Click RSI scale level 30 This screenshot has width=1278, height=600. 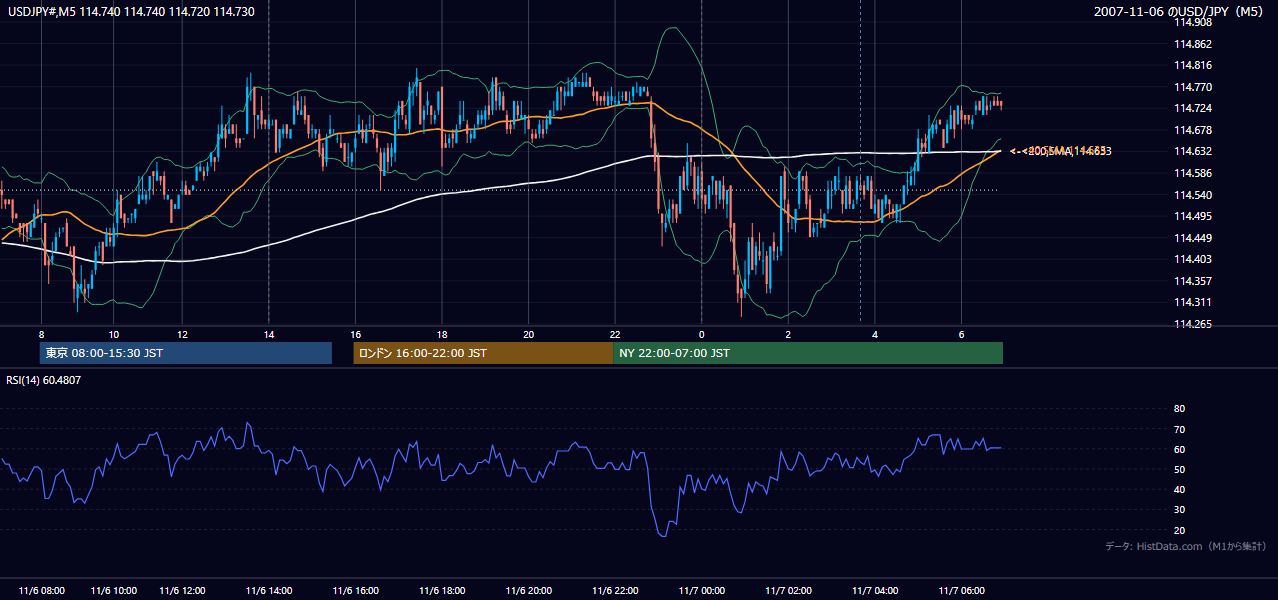pyautogui.click(x=1179, y=510)
